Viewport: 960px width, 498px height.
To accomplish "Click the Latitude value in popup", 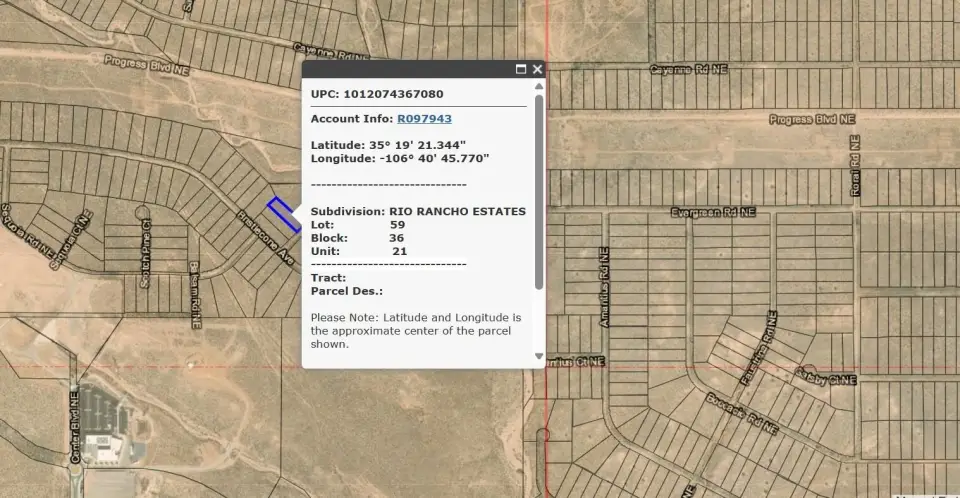I will coord(417,145).
